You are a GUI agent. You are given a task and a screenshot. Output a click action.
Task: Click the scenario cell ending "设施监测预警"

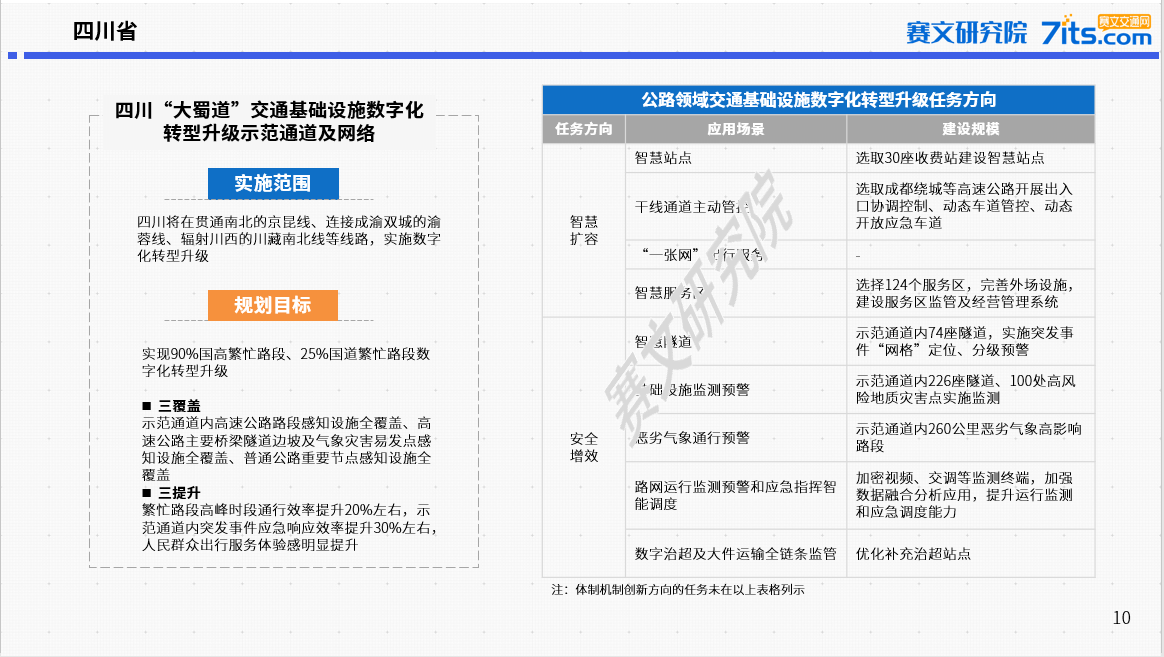coord(736,390)
